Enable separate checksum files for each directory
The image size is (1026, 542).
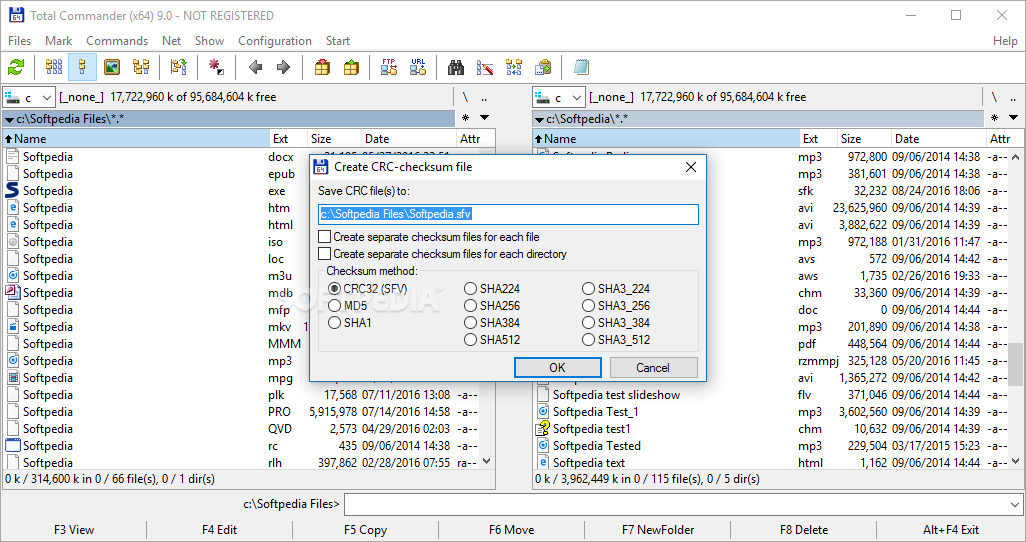(x=442, y=254)
